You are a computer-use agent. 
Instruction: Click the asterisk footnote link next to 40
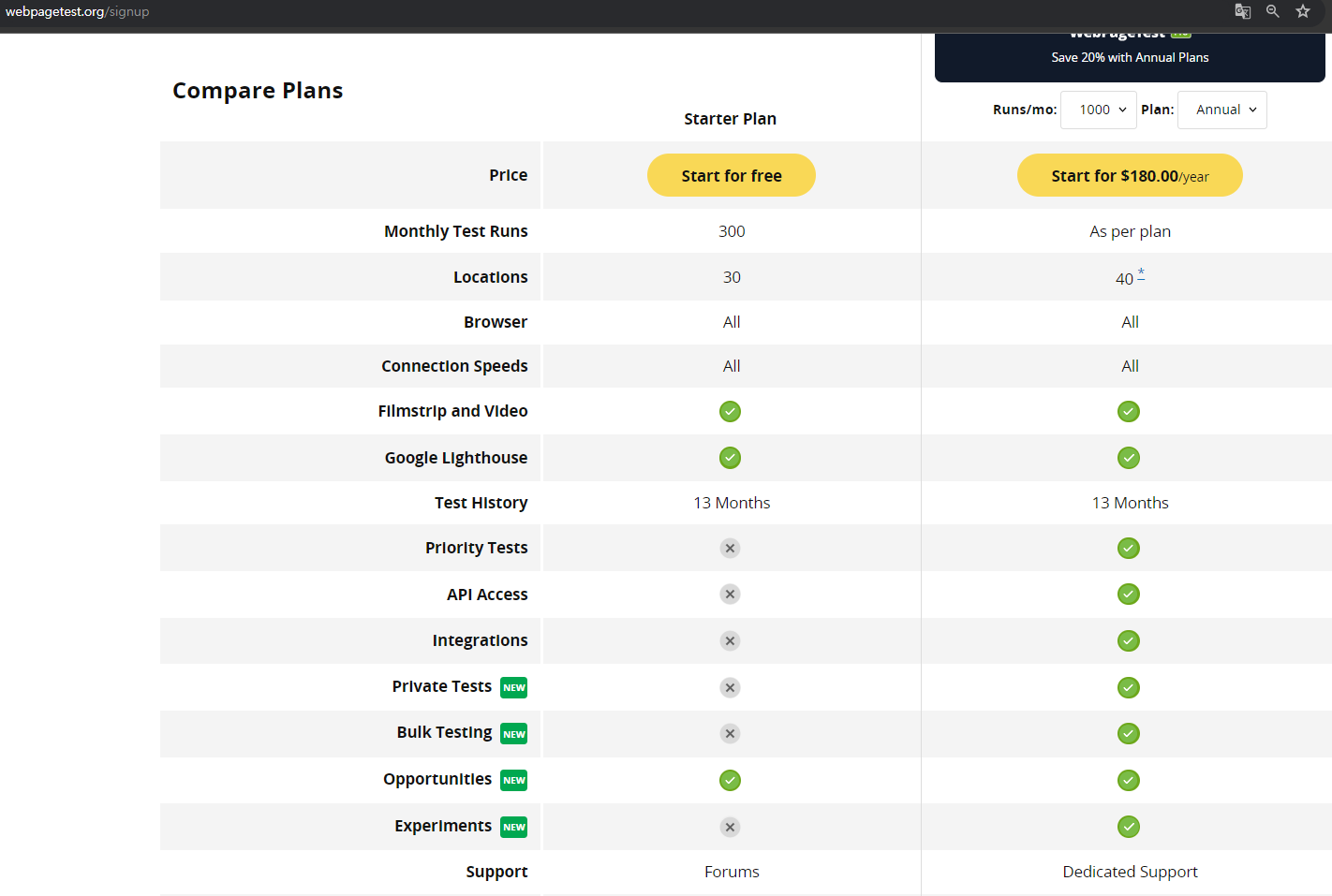(1141, 274)
